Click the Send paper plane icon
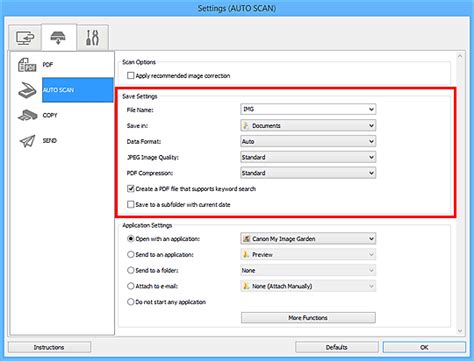This screenshot has width=474, height=361. tap(27, 141)
